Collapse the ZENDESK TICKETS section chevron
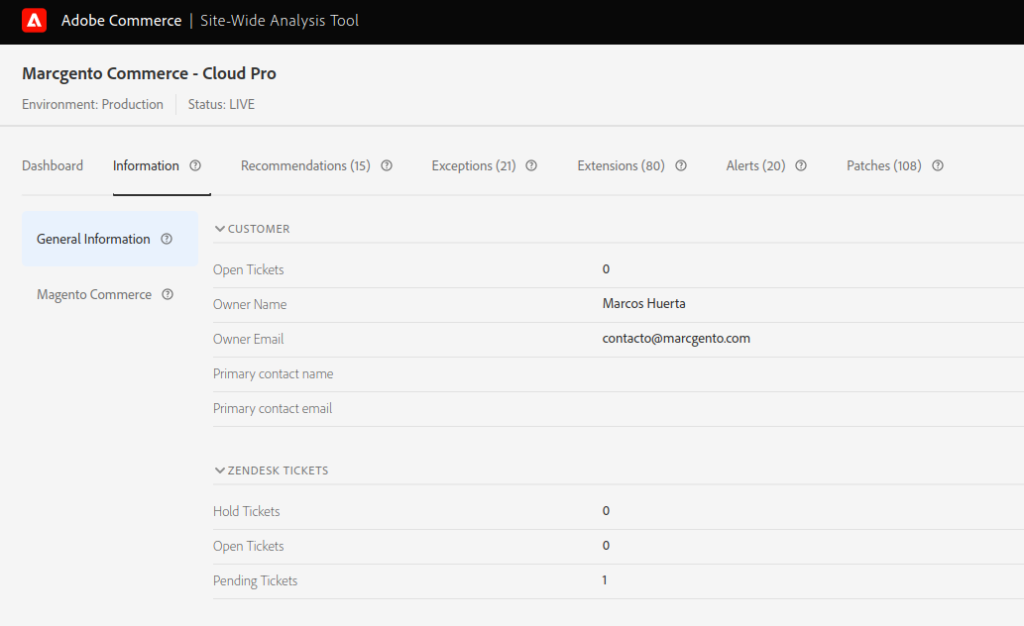The width and height of the screenshot is (1024, 626). point(219,471)
